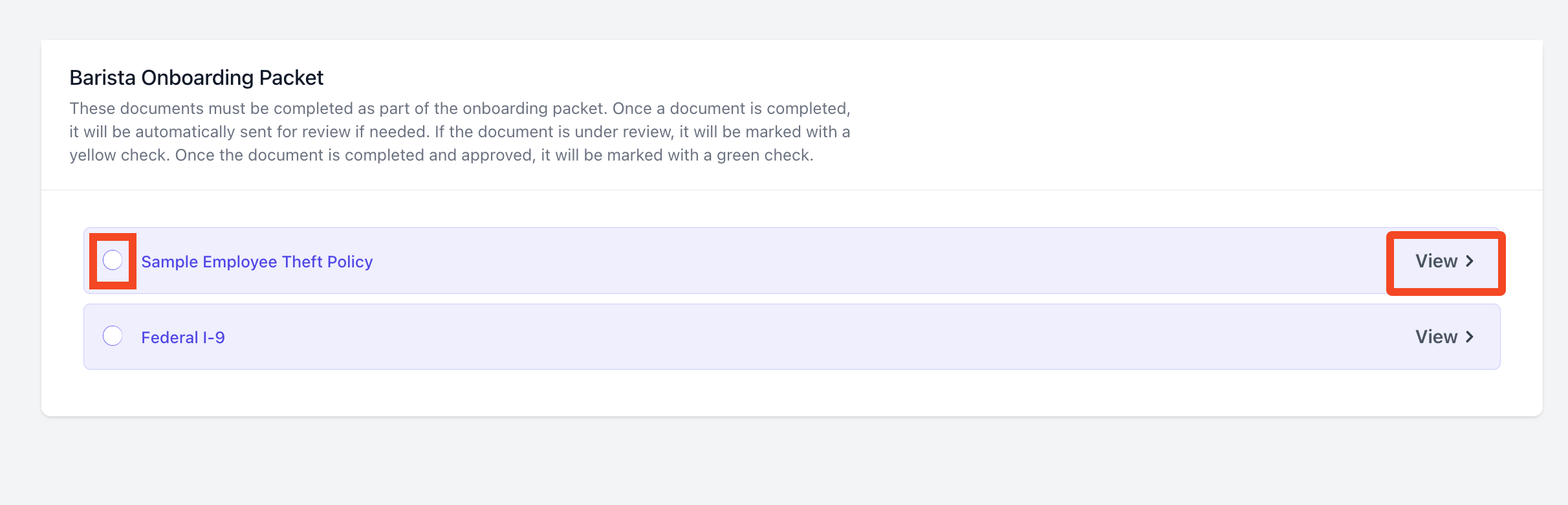Expand Theft Policy using its right arrow
Screen dimensions: 1568x505
(1470, 261)
